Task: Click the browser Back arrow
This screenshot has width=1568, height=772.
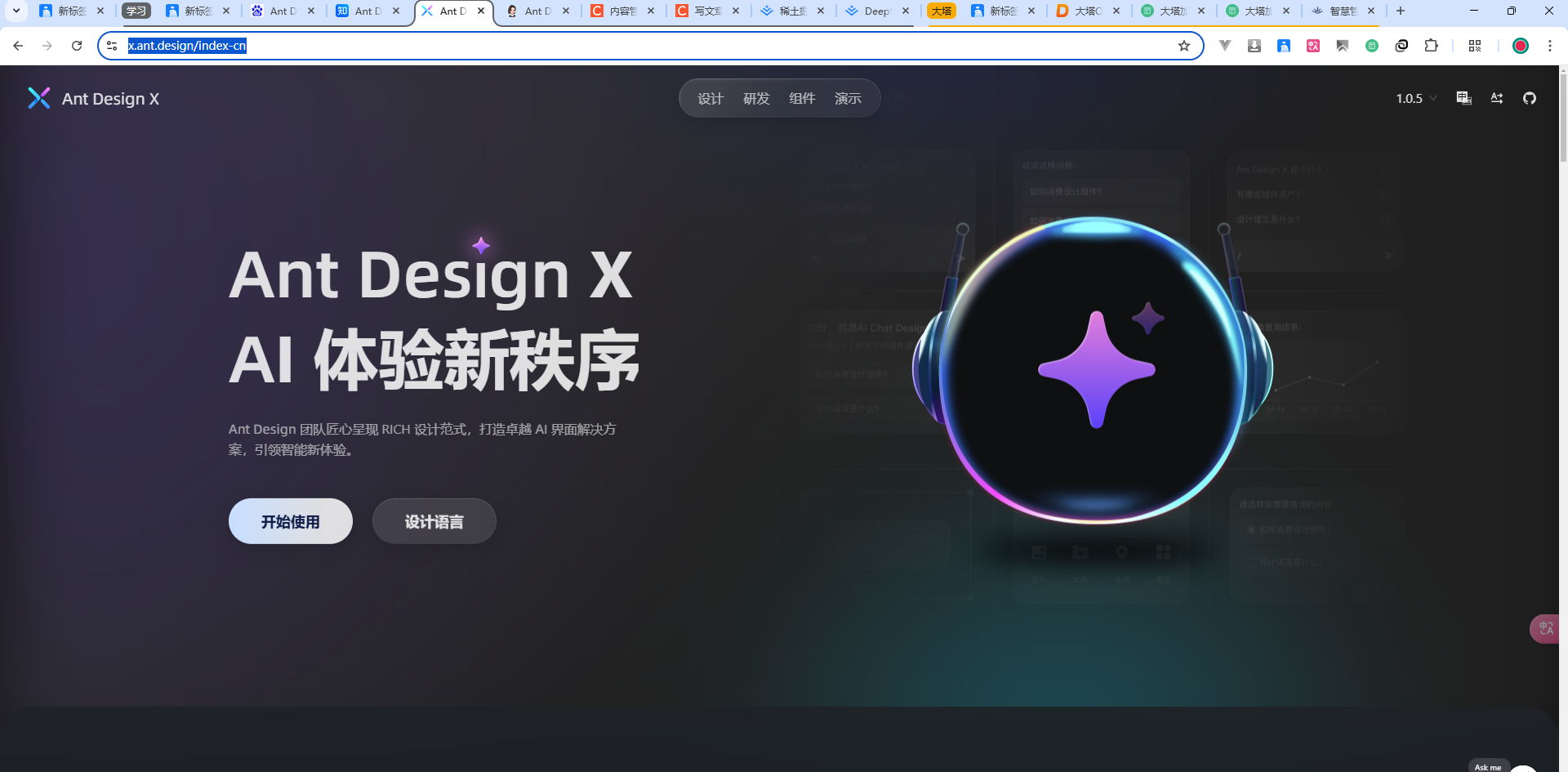Action: (x=18, y=46)
